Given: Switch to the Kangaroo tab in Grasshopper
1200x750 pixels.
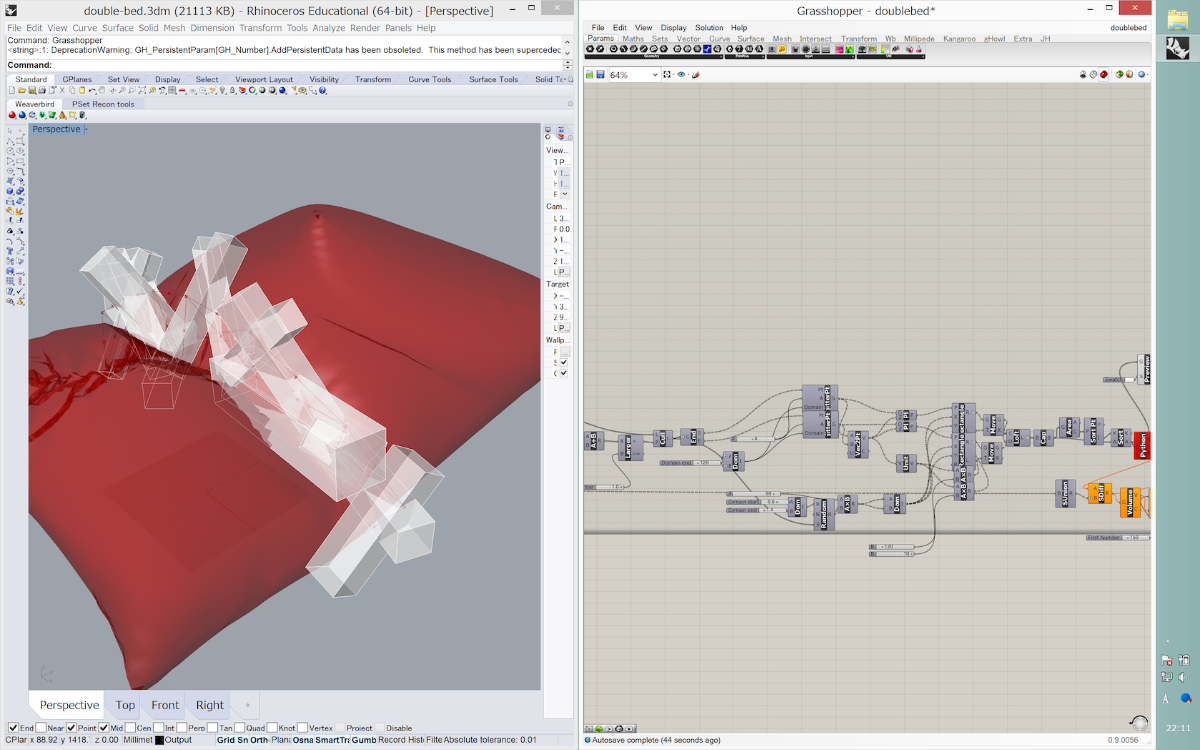Looking at the screenshot, I should (959, 39).
